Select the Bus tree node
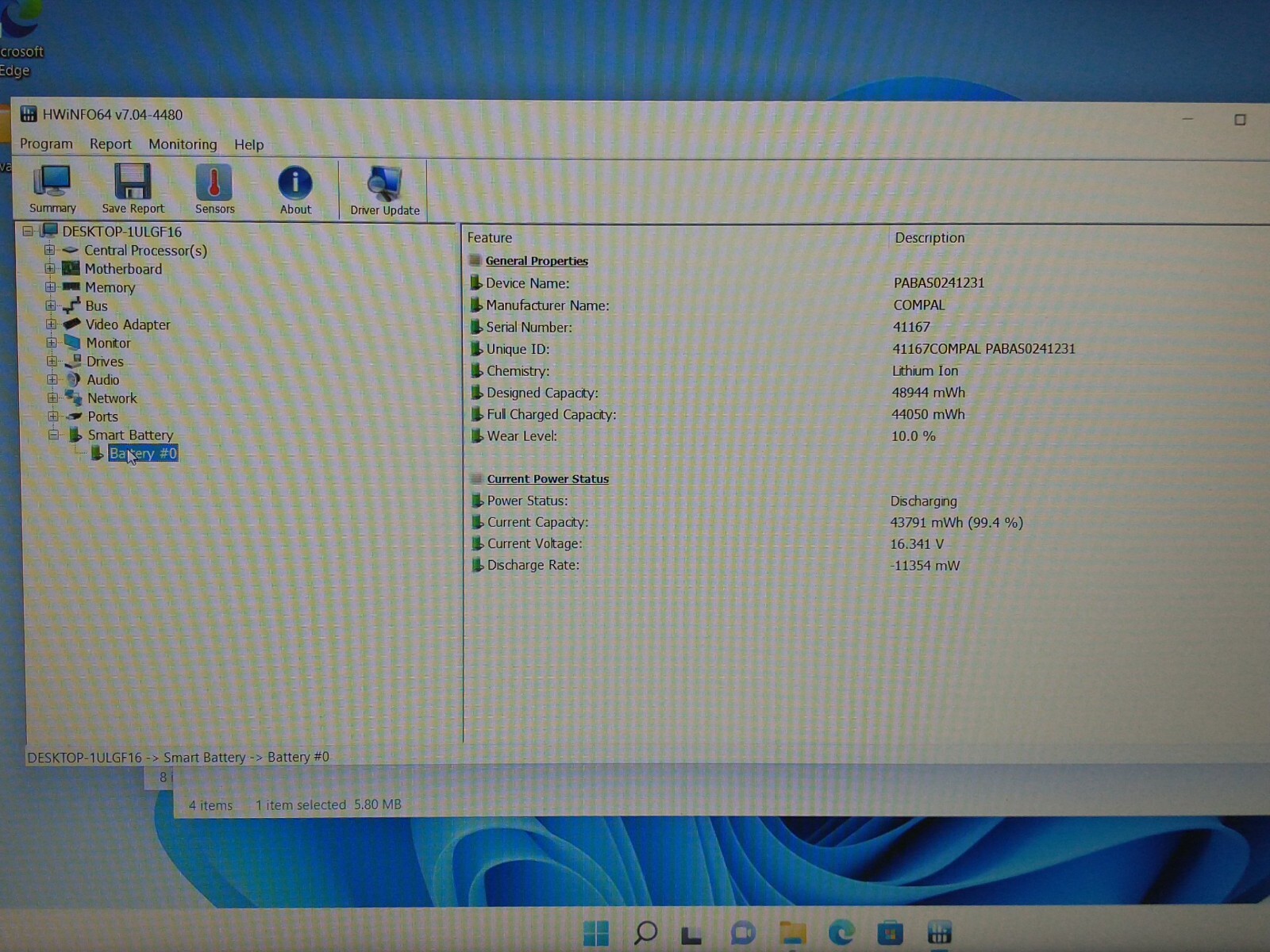Image resolution: width=1270 pixels, height=952 pixels. pos(96,306)
